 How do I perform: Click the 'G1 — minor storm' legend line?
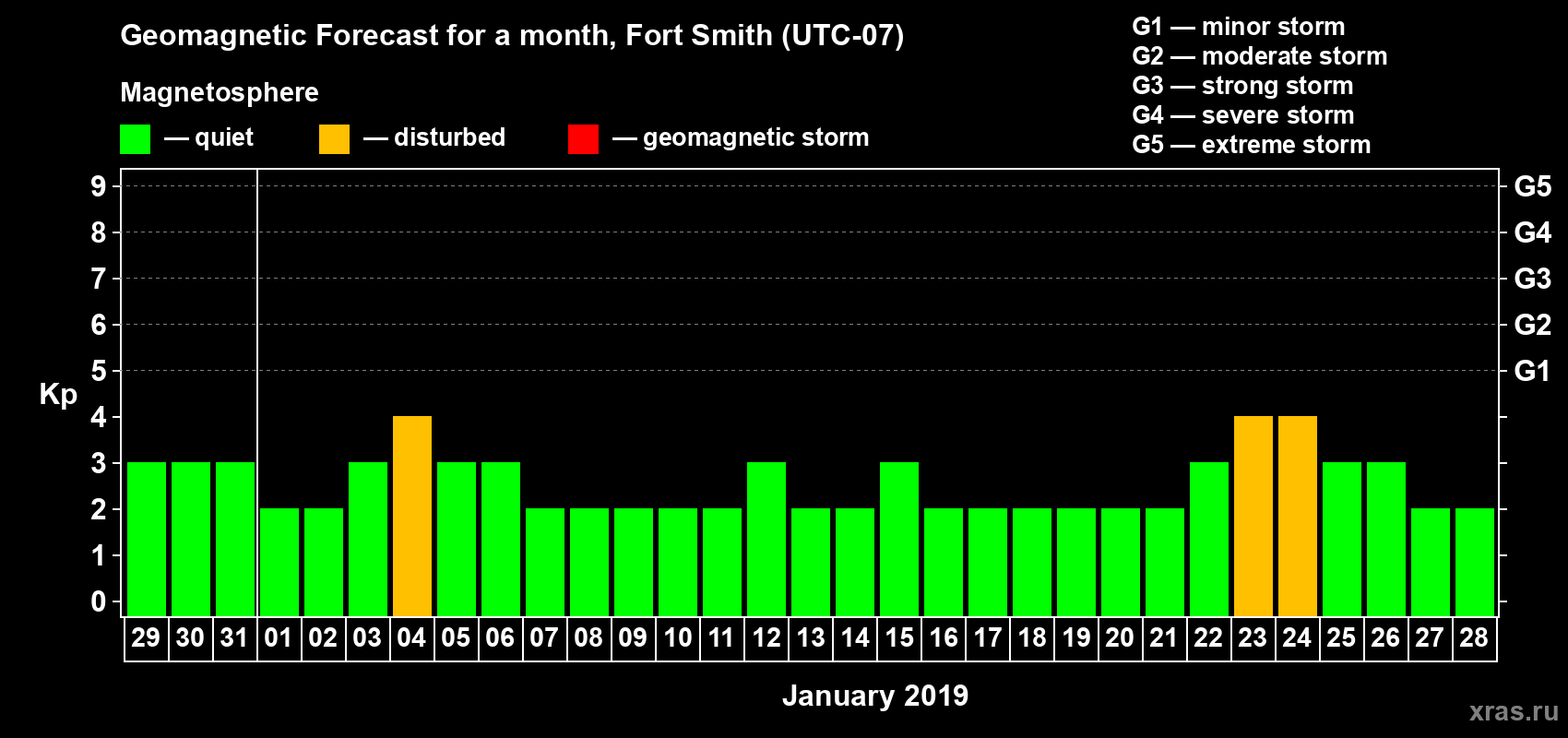pos(1238,27)
